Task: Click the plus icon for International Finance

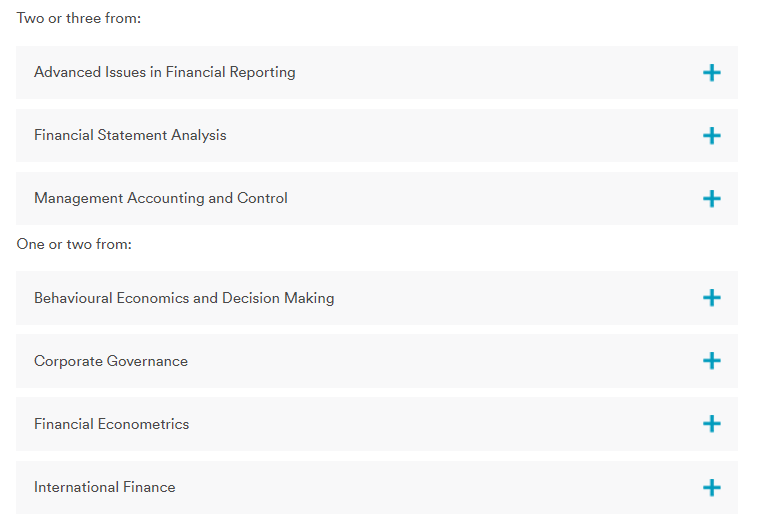Action: (x=712, y=488)
